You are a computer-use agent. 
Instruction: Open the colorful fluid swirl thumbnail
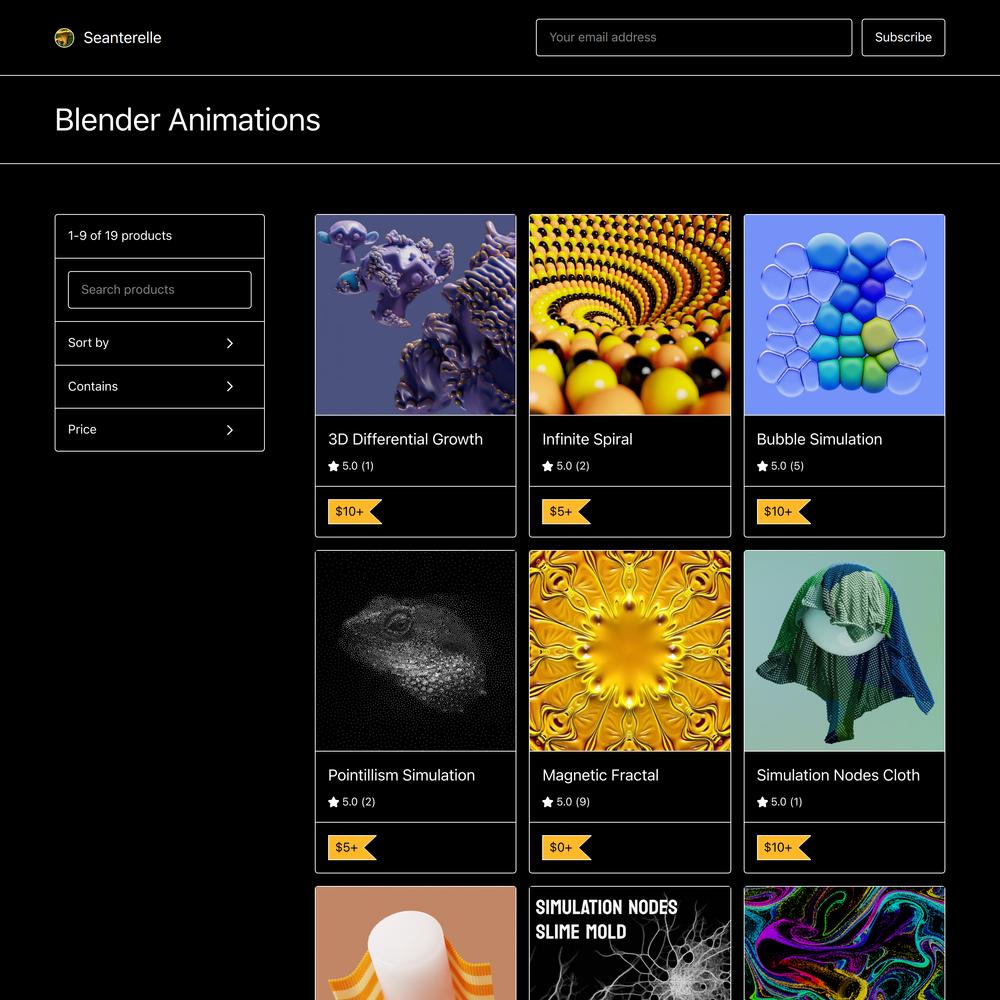tap(844, 943)
